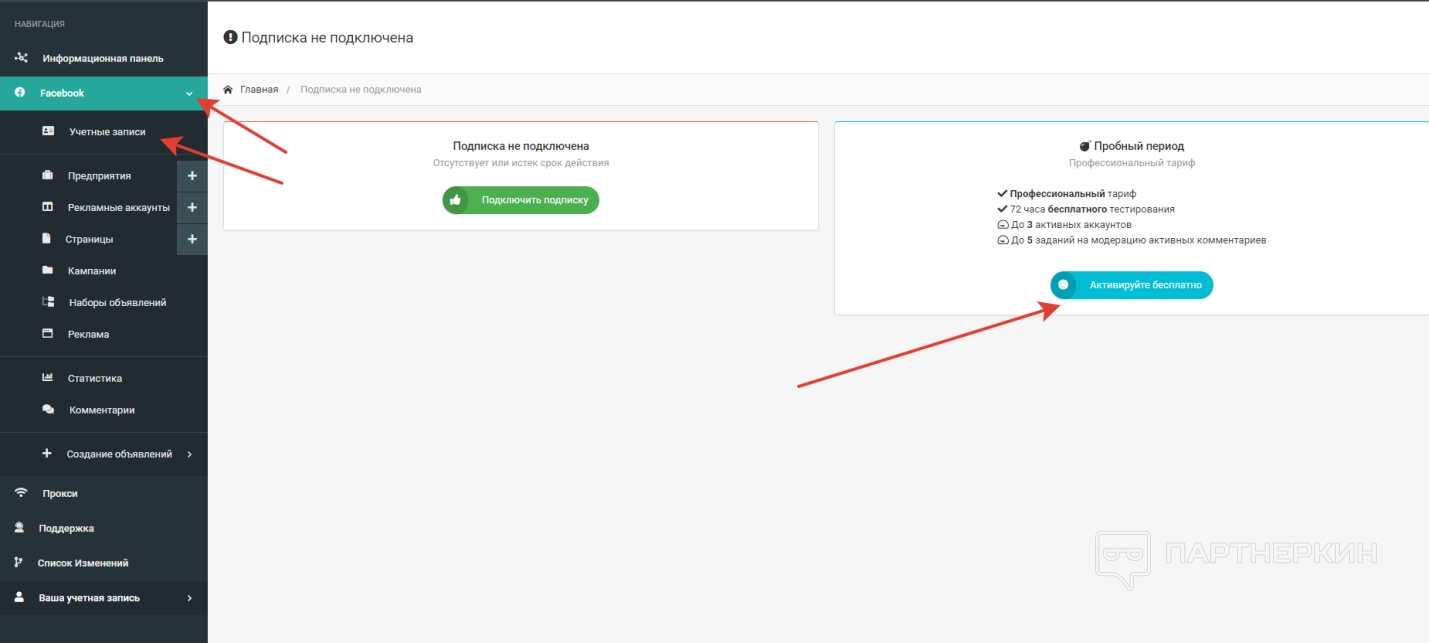This screenshot has height=643, width=1429.
Task: Click text Отсутствует или истек срок действия
Action: click(521, 162)
